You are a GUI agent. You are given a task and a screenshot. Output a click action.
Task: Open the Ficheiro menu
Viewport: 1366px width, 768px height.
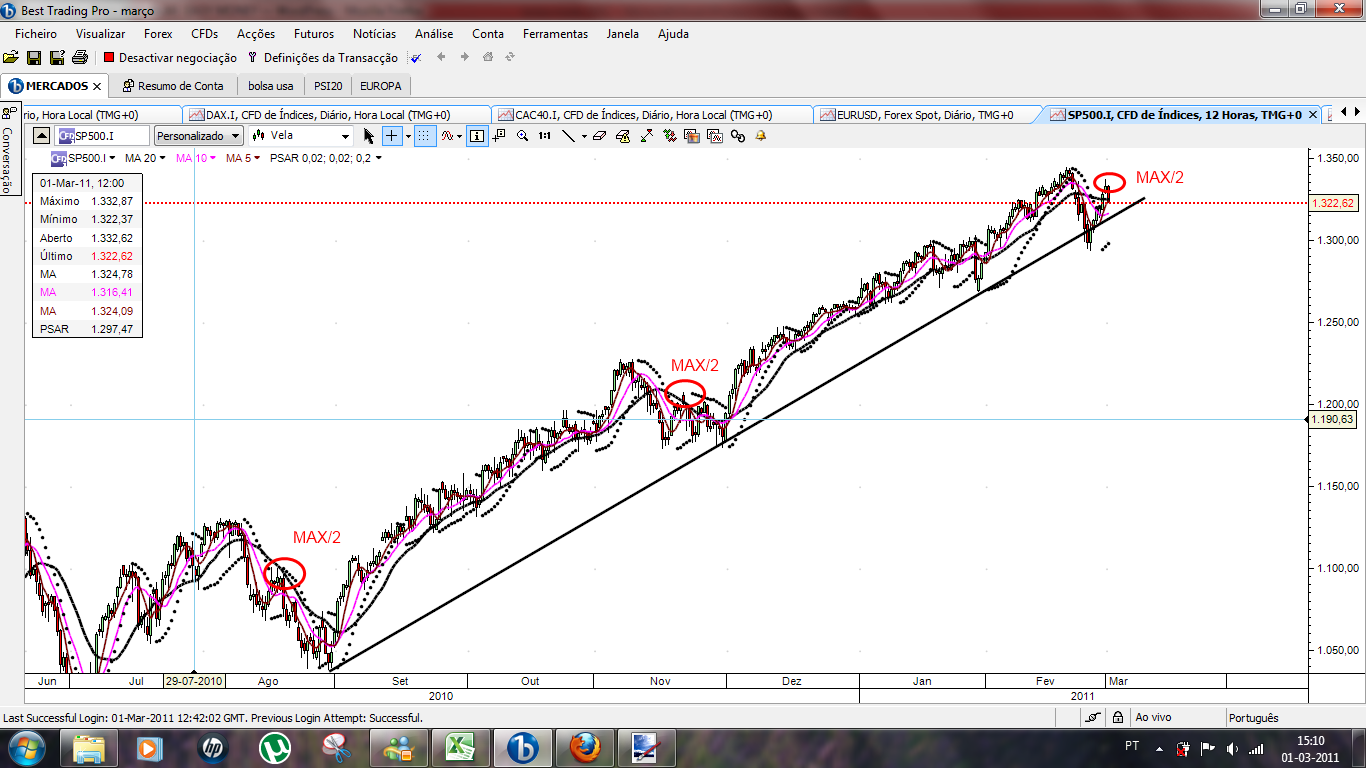pos(36,33)
